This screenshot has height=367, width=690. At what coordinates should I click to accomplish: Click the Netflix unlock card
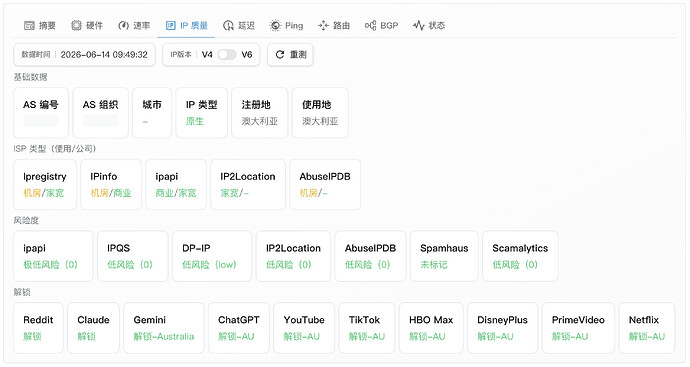click(647, 328)
